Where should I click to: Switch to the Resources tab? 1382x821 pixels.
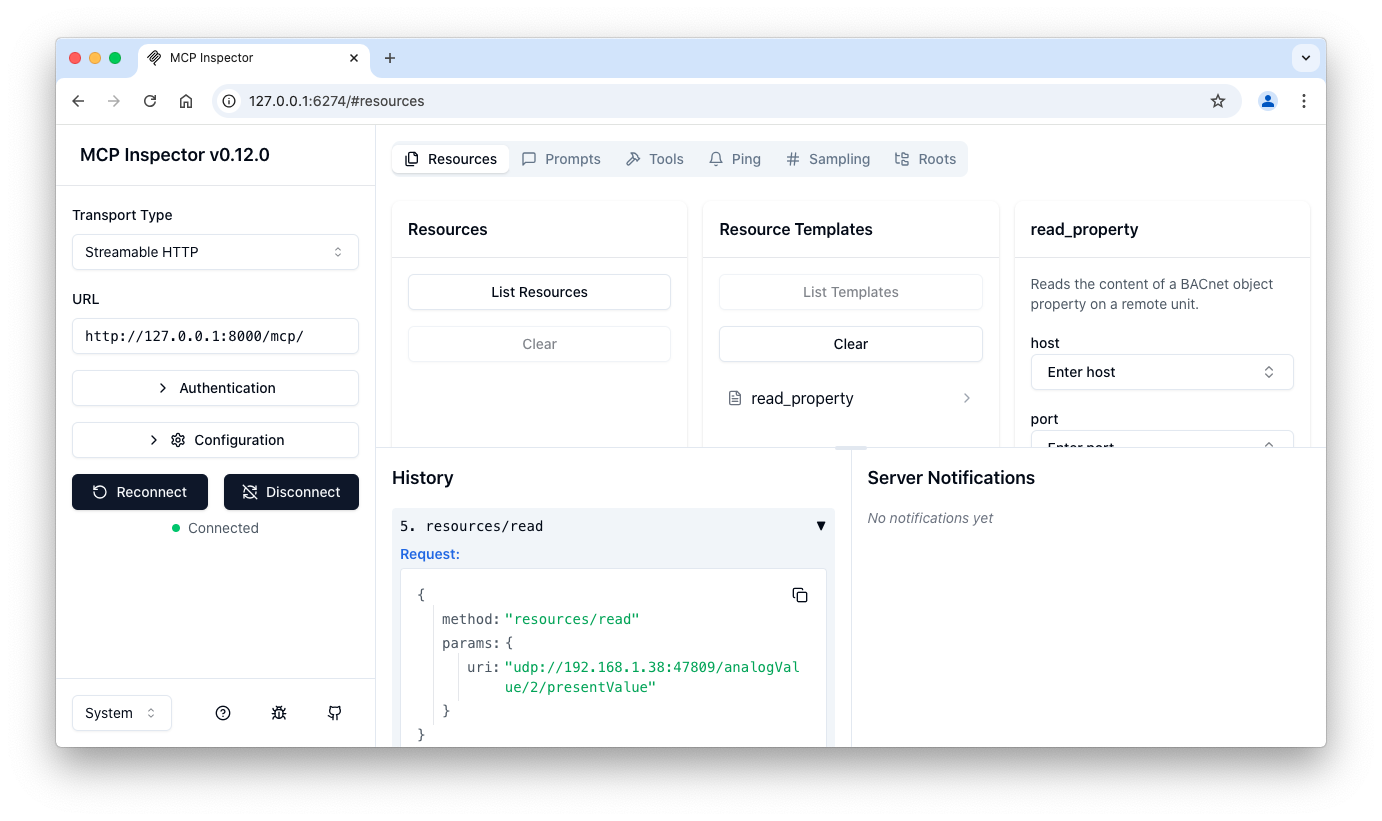(x=451, y=159)
